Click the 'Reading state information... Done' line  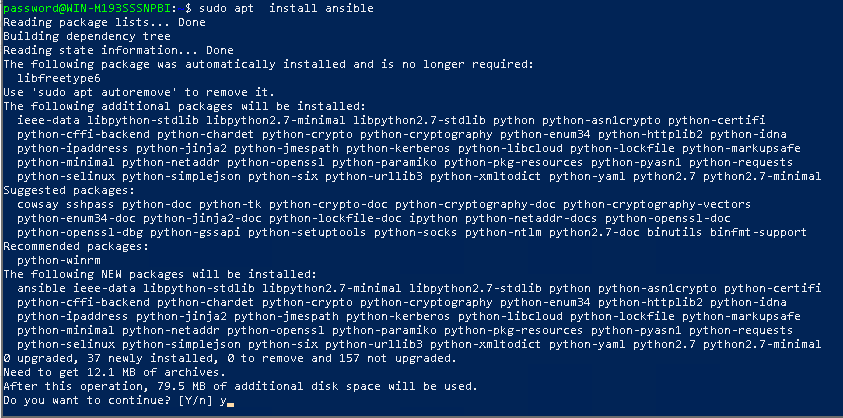pyautogui.click(x=118, y=50)
